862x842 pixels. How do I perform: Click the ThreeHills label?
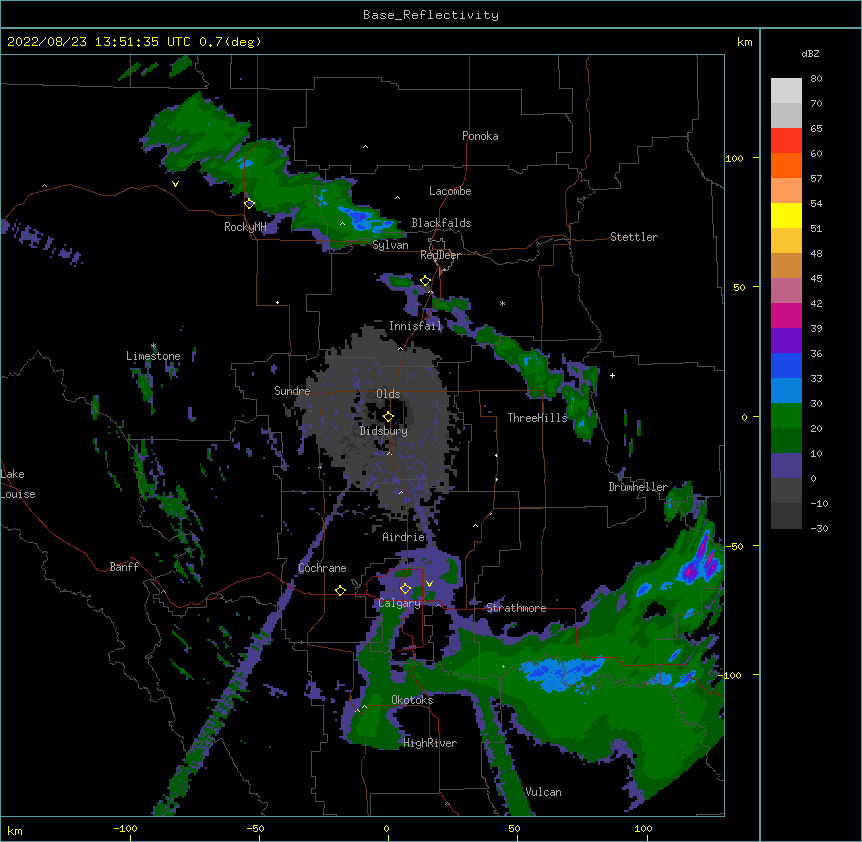tap(537, 418)
